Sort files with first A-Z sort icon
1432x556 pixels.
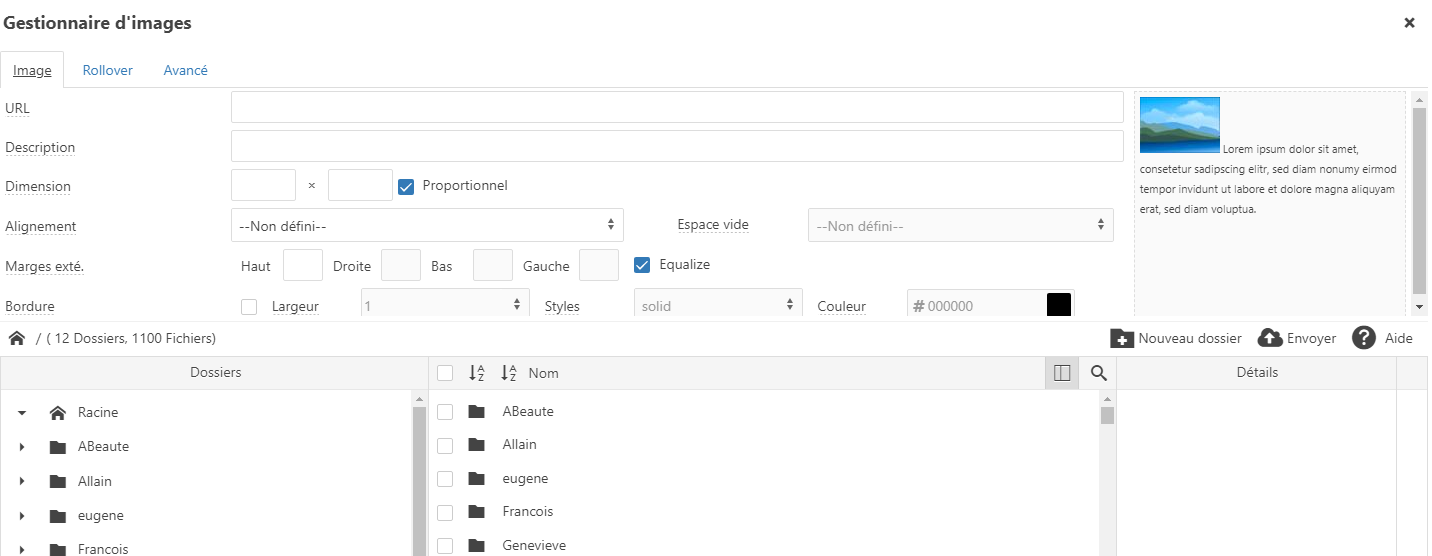[477, 373]
